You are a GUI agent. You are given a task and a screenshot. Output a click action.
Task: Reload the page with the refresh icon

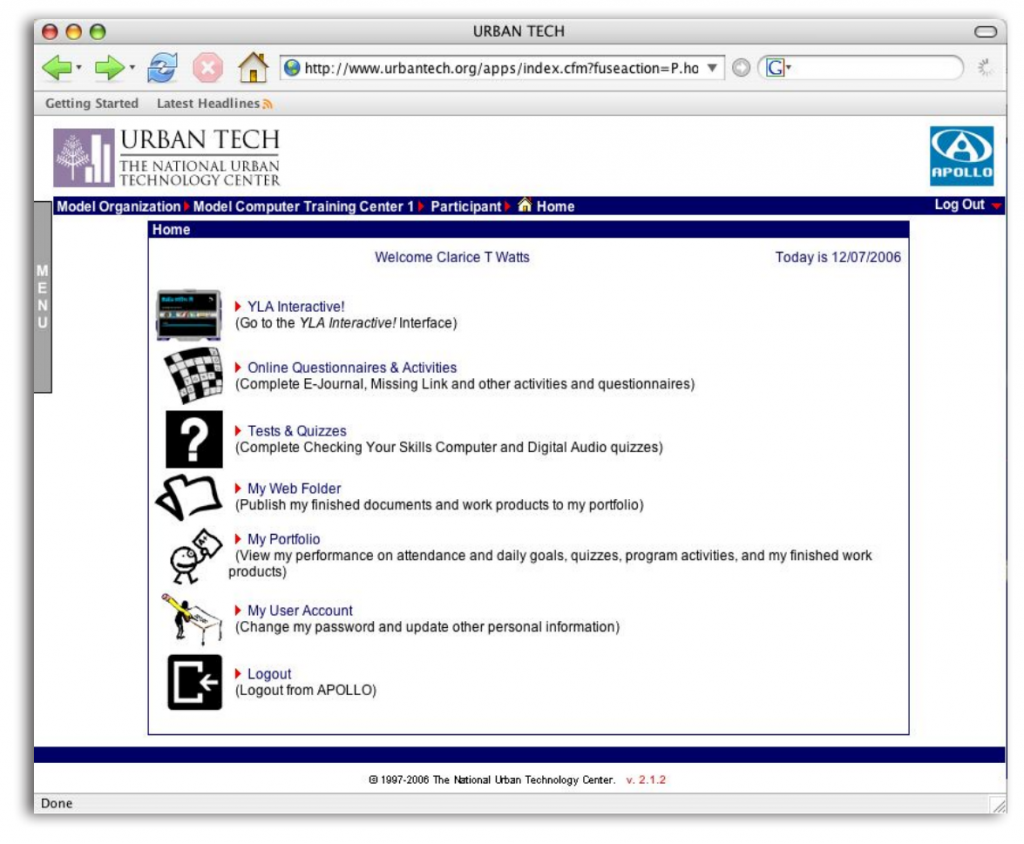pyautogui.click(x=162, y=67)
